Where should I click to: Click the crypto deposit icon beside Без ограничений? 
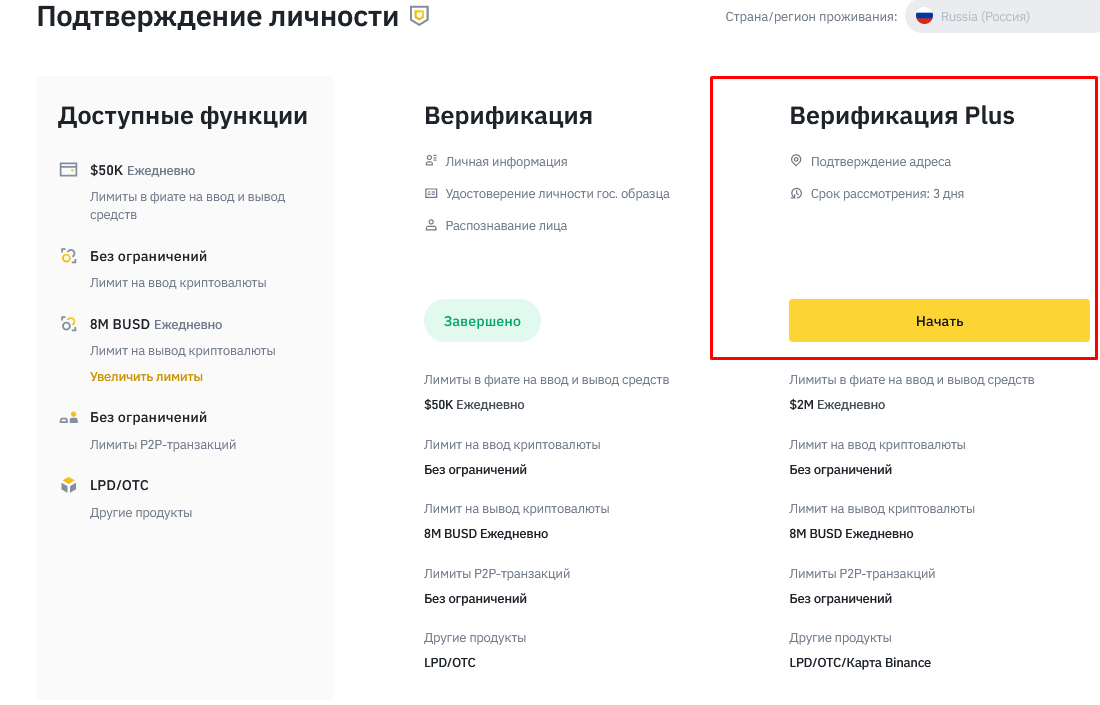click(68, 256)
